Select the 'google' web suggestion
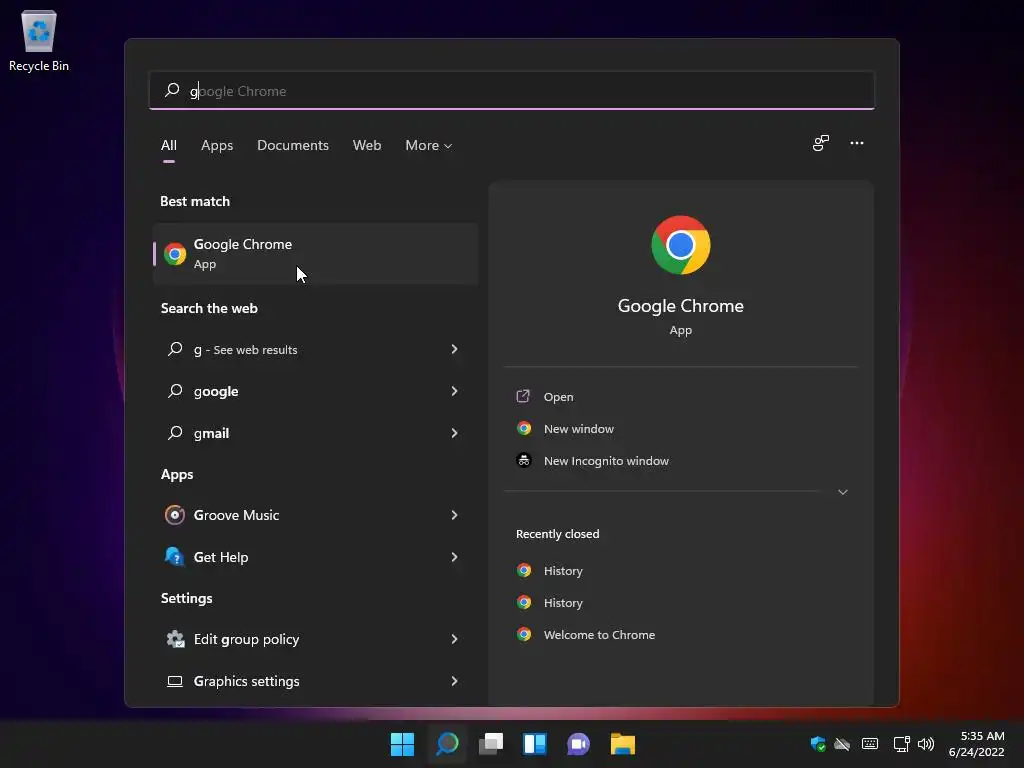The width and height of the screenshot is (1024, 768). click(x=315, y=391)
